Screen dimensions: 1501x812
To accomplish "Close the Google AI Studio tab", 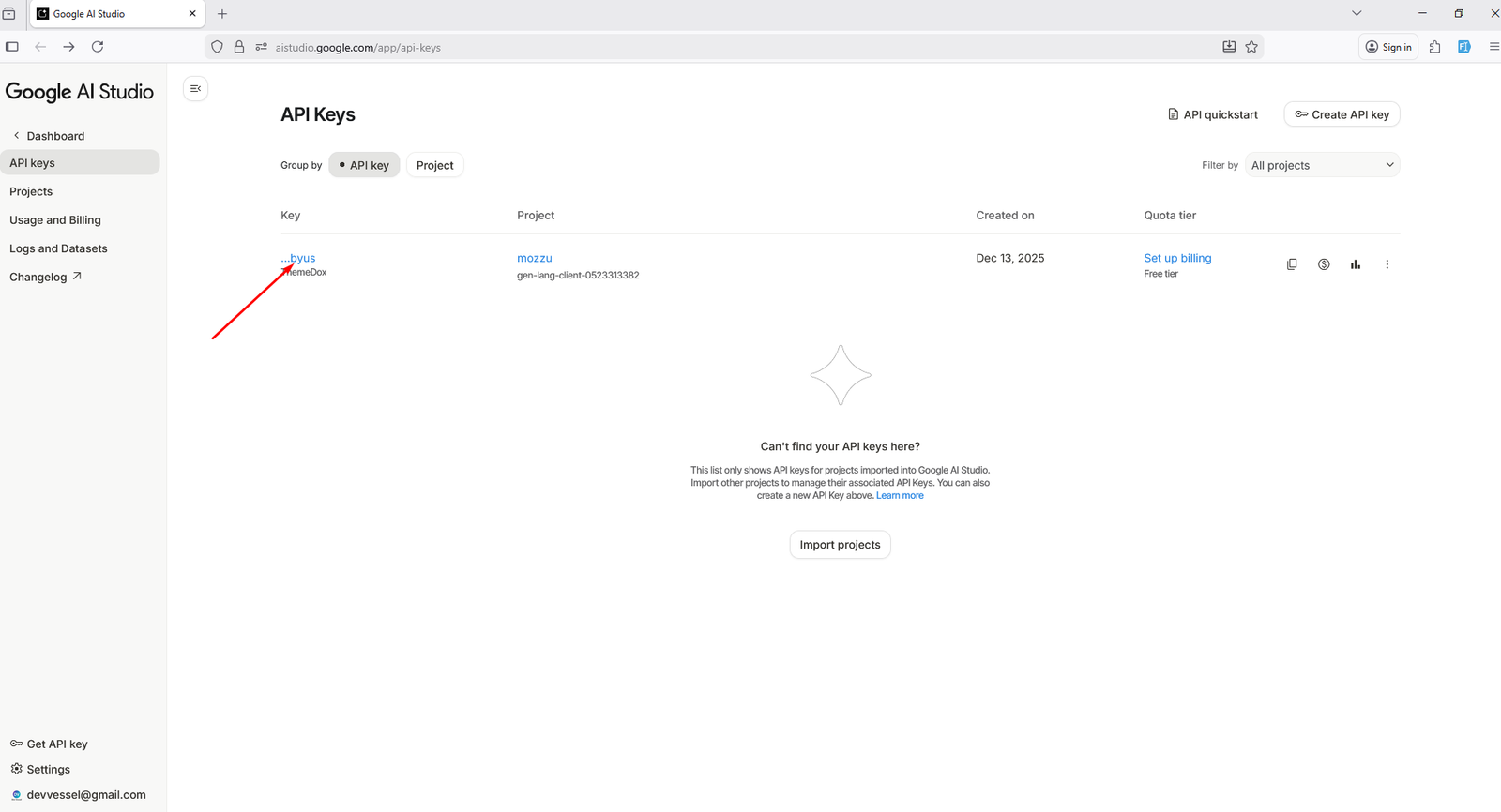I will (192, 14).
